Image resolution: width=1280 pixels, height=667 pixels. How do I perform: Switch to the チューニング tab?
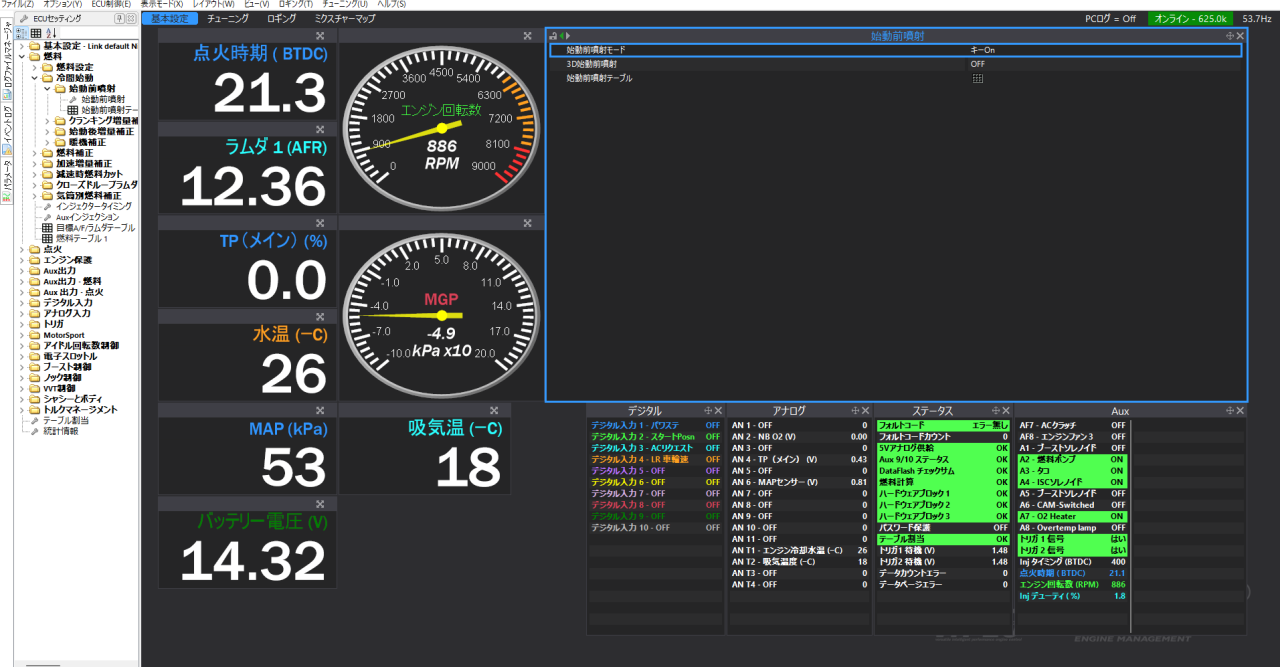pos(227,18)
